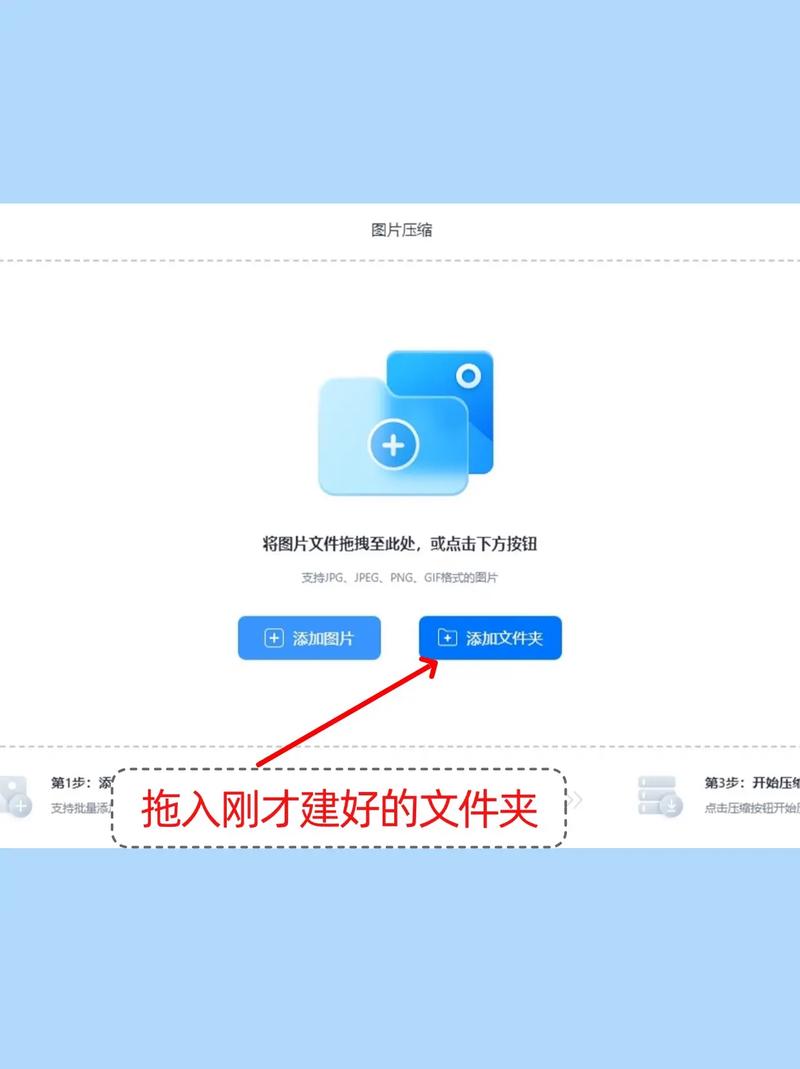Click the plus icon inside the upload folder
The width and height of the screenshot is (800, 1069).
pyautogui.click(x=392, y=444)
